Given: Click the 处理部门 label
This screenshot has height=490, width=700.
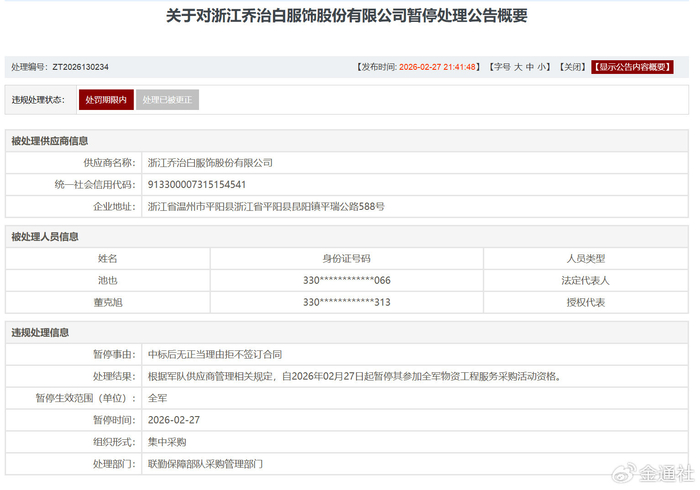Looking at the screenshot, I should (x=114, y=465).
